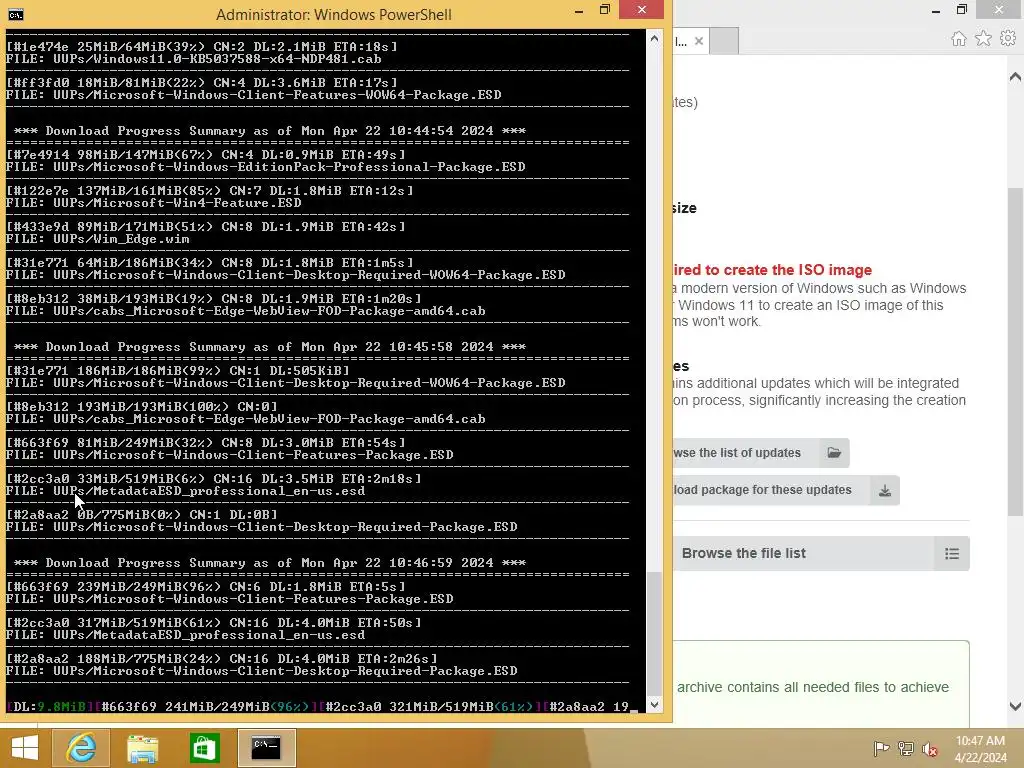Open the PowerShell window system menu icon

(16, 14)
